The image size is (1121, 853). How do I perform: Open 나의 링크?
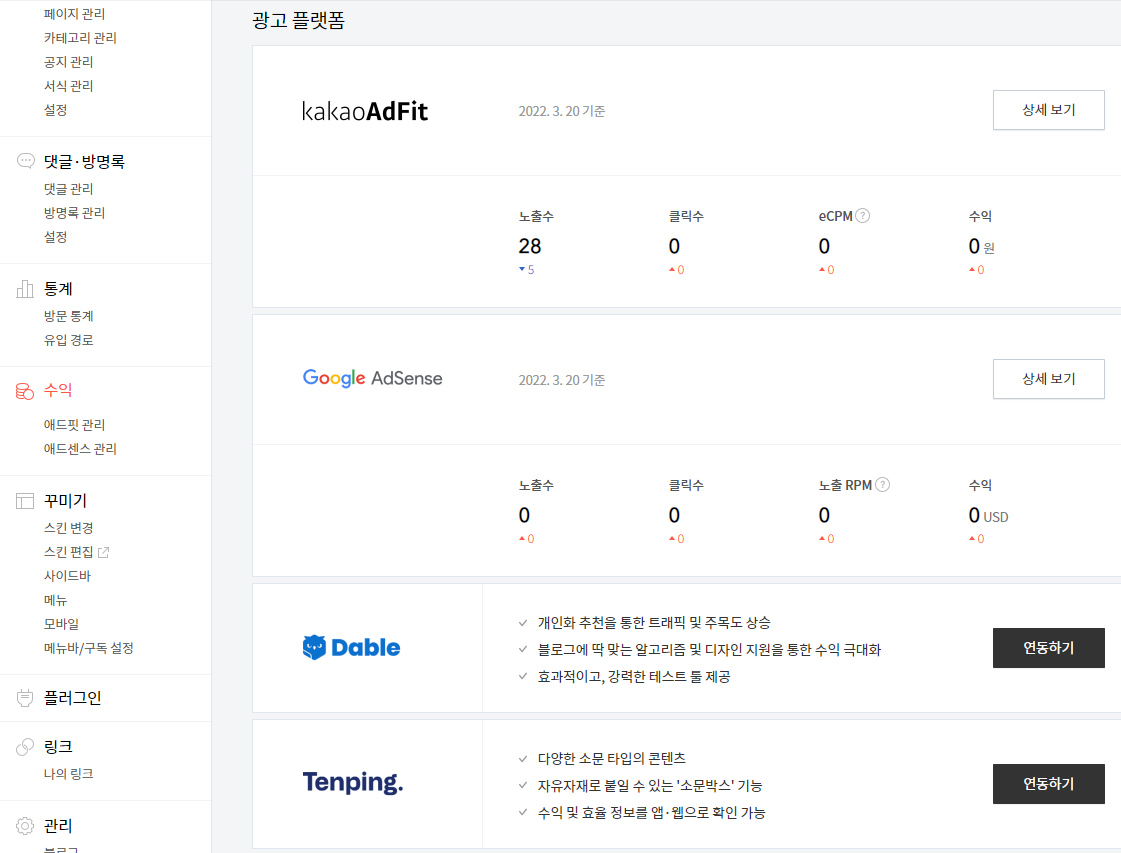[x=69, y=774]
